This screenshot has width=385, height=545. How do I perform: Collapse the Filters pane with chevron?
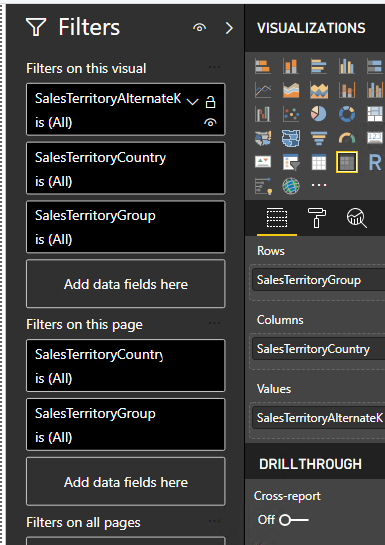229,28
